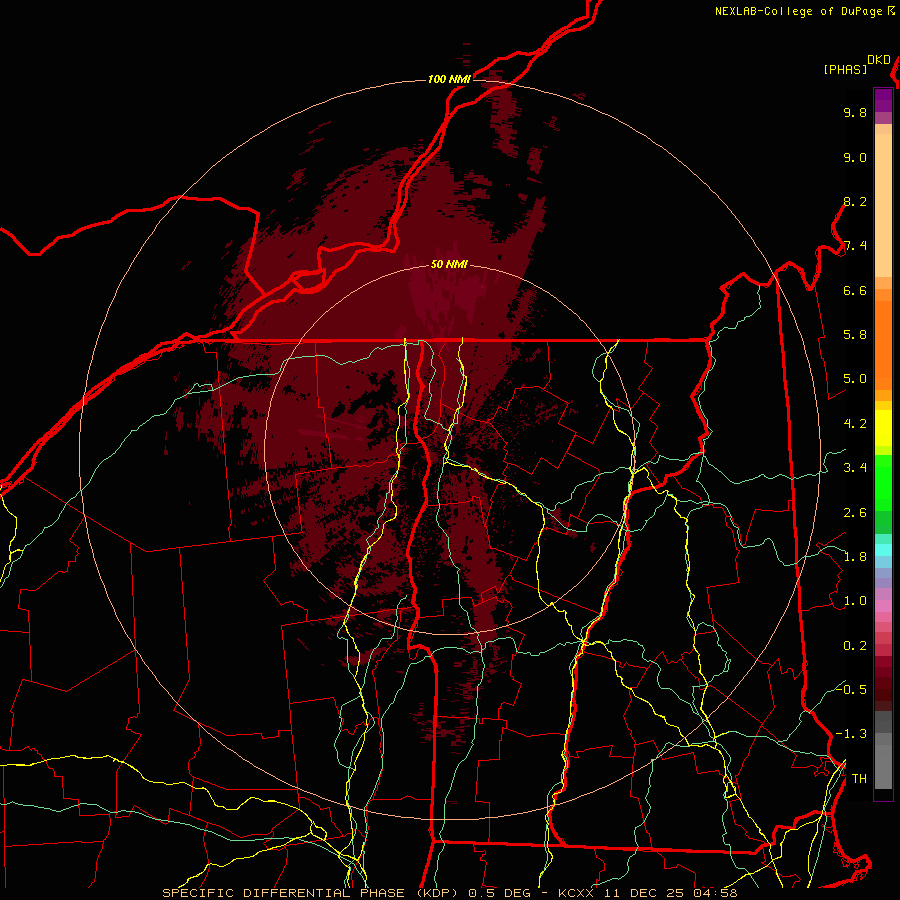This screenshot has height=900, width=900.
Task: Pick the cyan segment of the color scale
Action: point(883,550)
